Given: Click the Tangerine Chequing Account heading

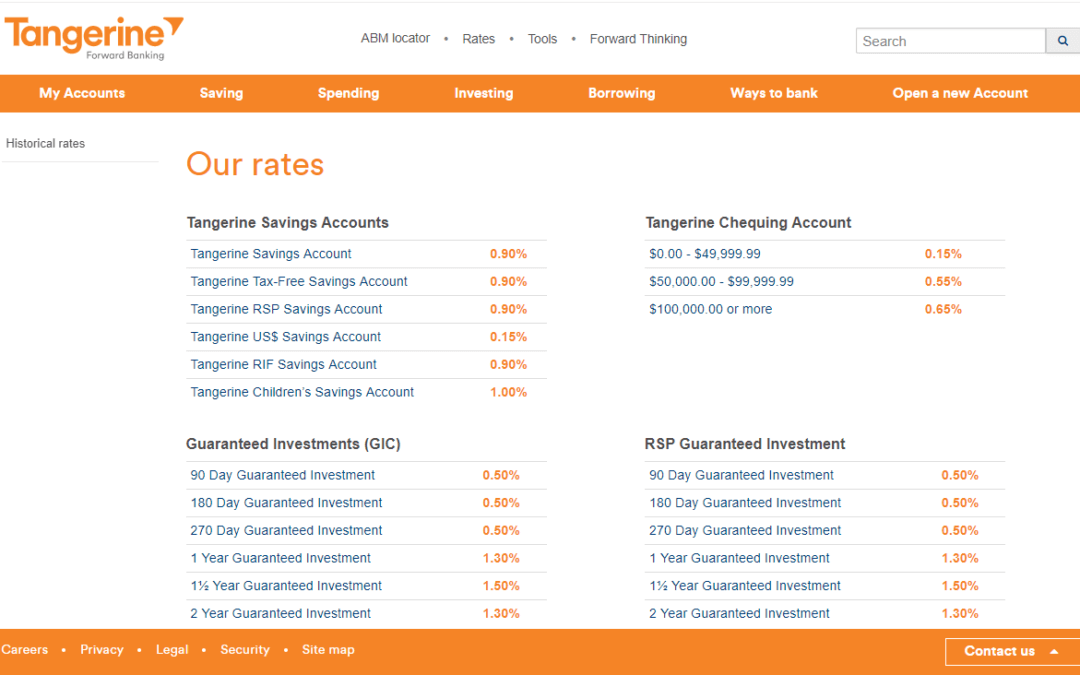Looking at the screenshot, I should (x=748, y=222).
